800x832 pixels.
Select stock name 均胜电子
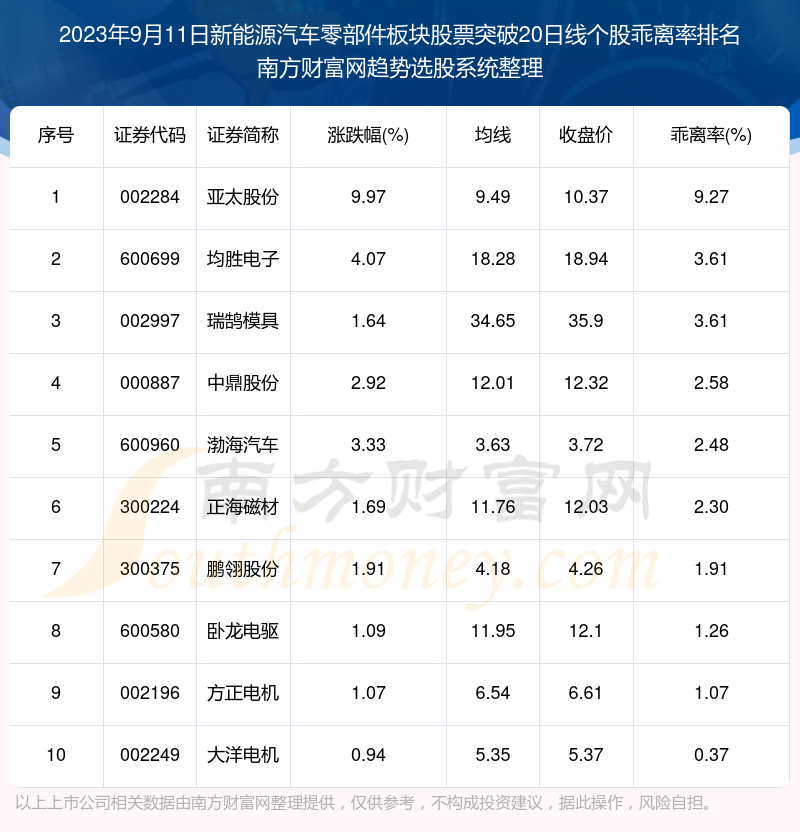point(243,259)
